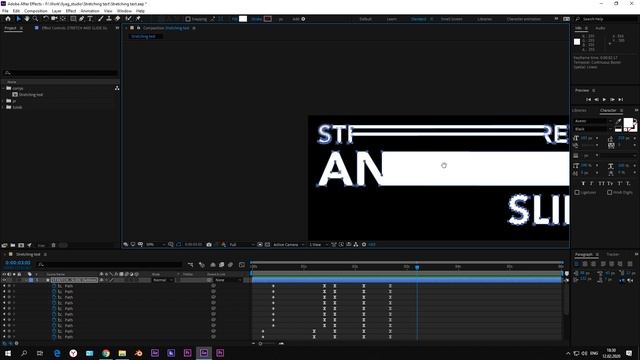The image size is (640, 360).
Task: Jump to last frame in Preview panel
Action: point(621,100)
